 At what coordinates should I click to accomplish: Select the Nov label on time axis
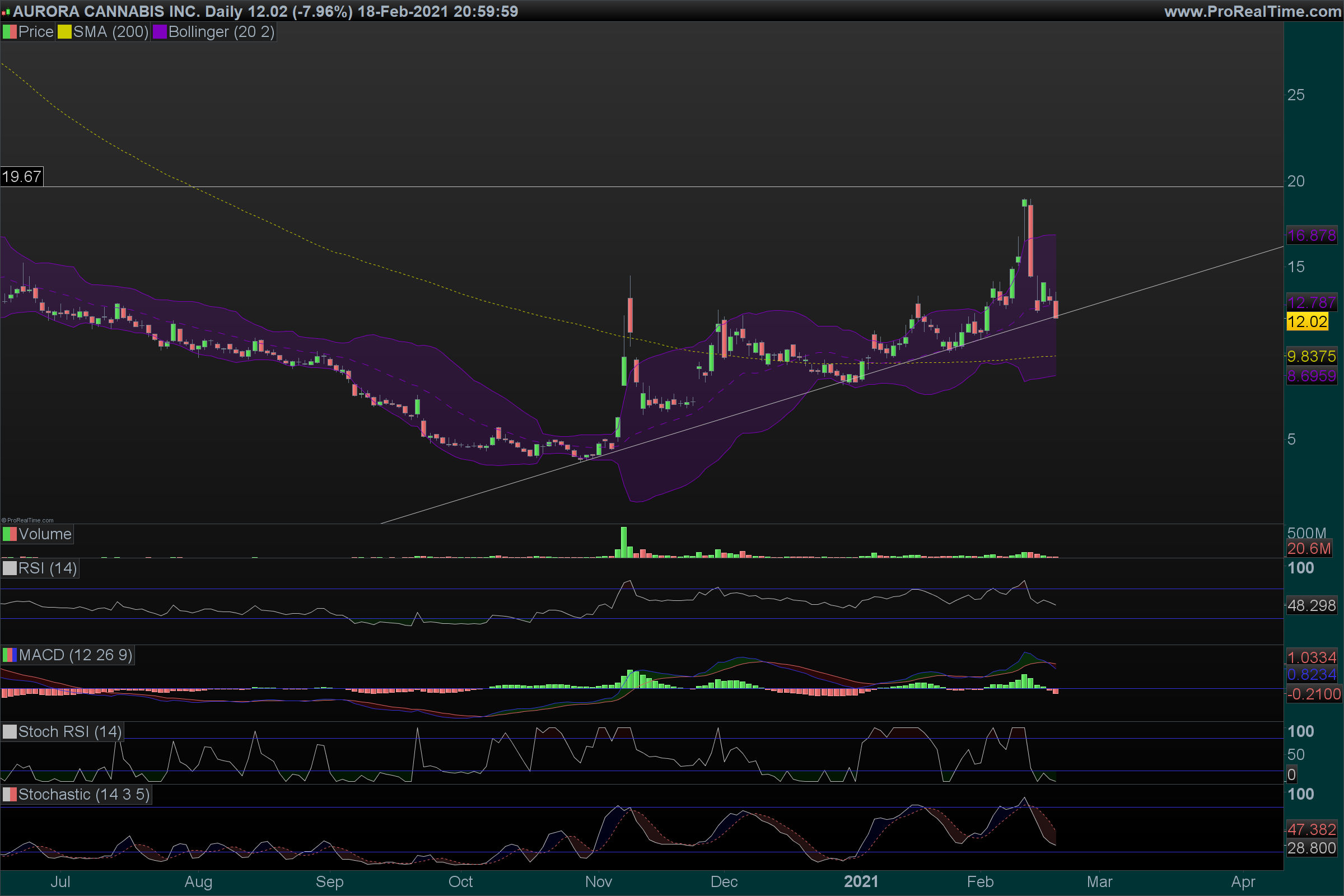tap(598, 881)
